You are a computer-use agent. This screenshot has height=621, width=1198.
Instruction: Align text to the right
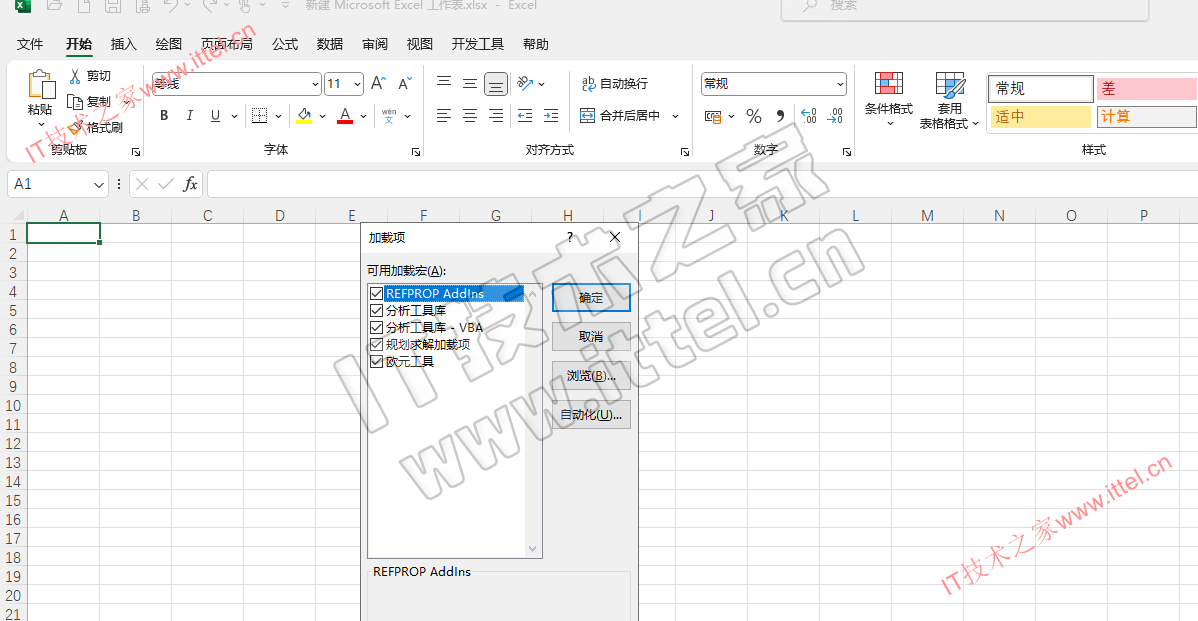click(x=496, y=115)
